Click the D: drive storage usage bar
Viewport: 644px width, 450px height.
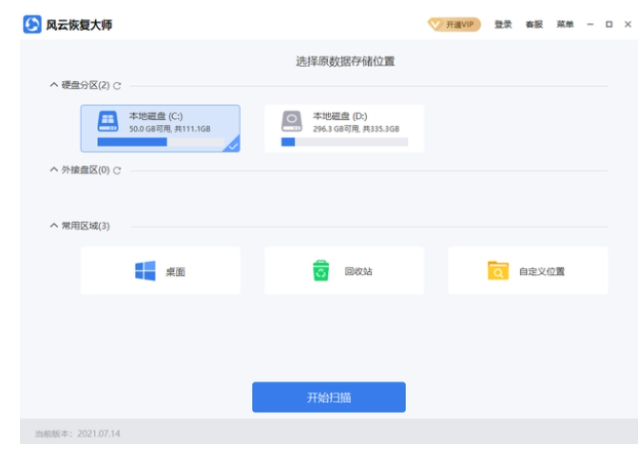pos(344,142)
